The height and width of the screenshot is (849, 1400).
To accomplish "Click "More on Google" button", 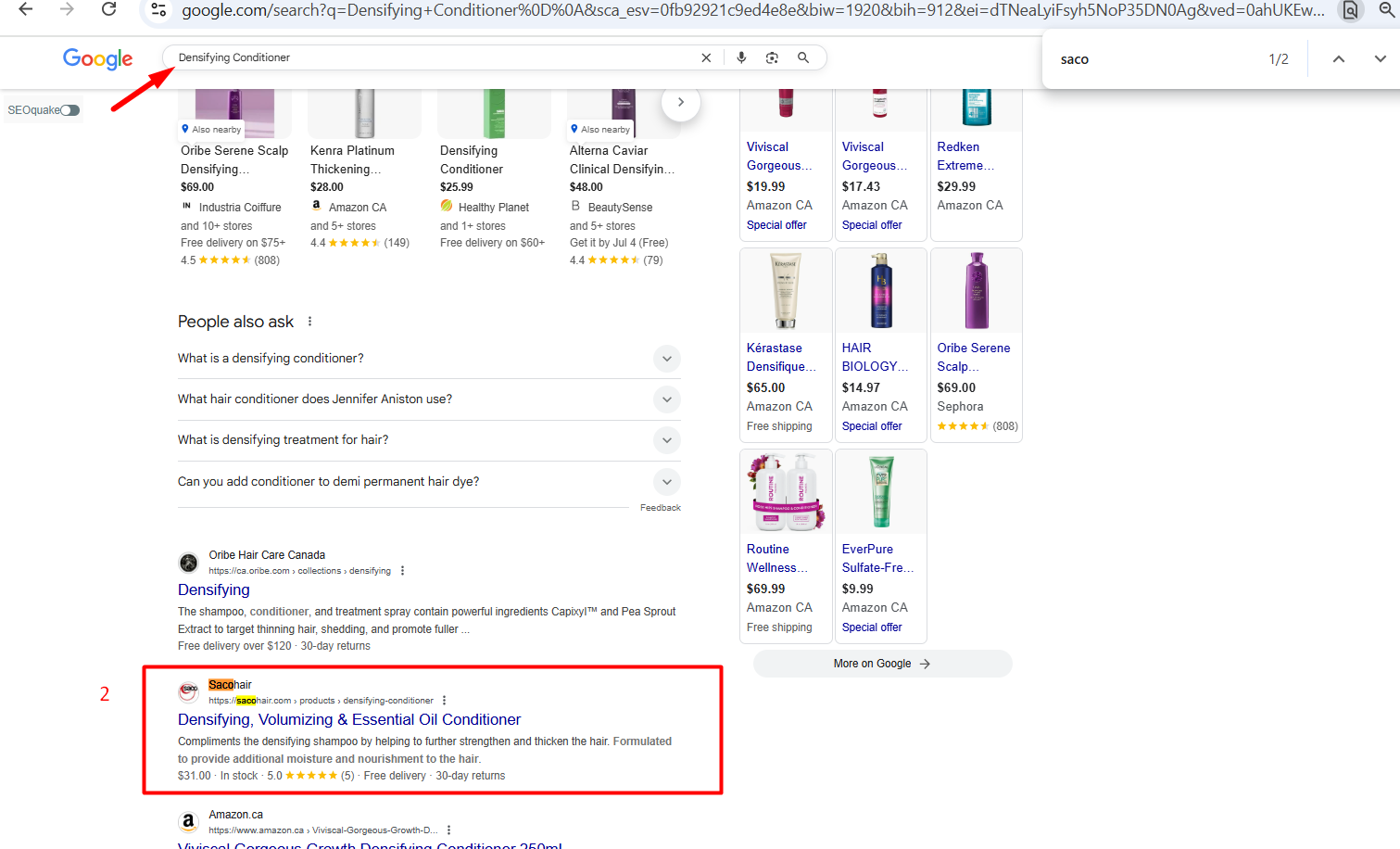I will 881,664.
